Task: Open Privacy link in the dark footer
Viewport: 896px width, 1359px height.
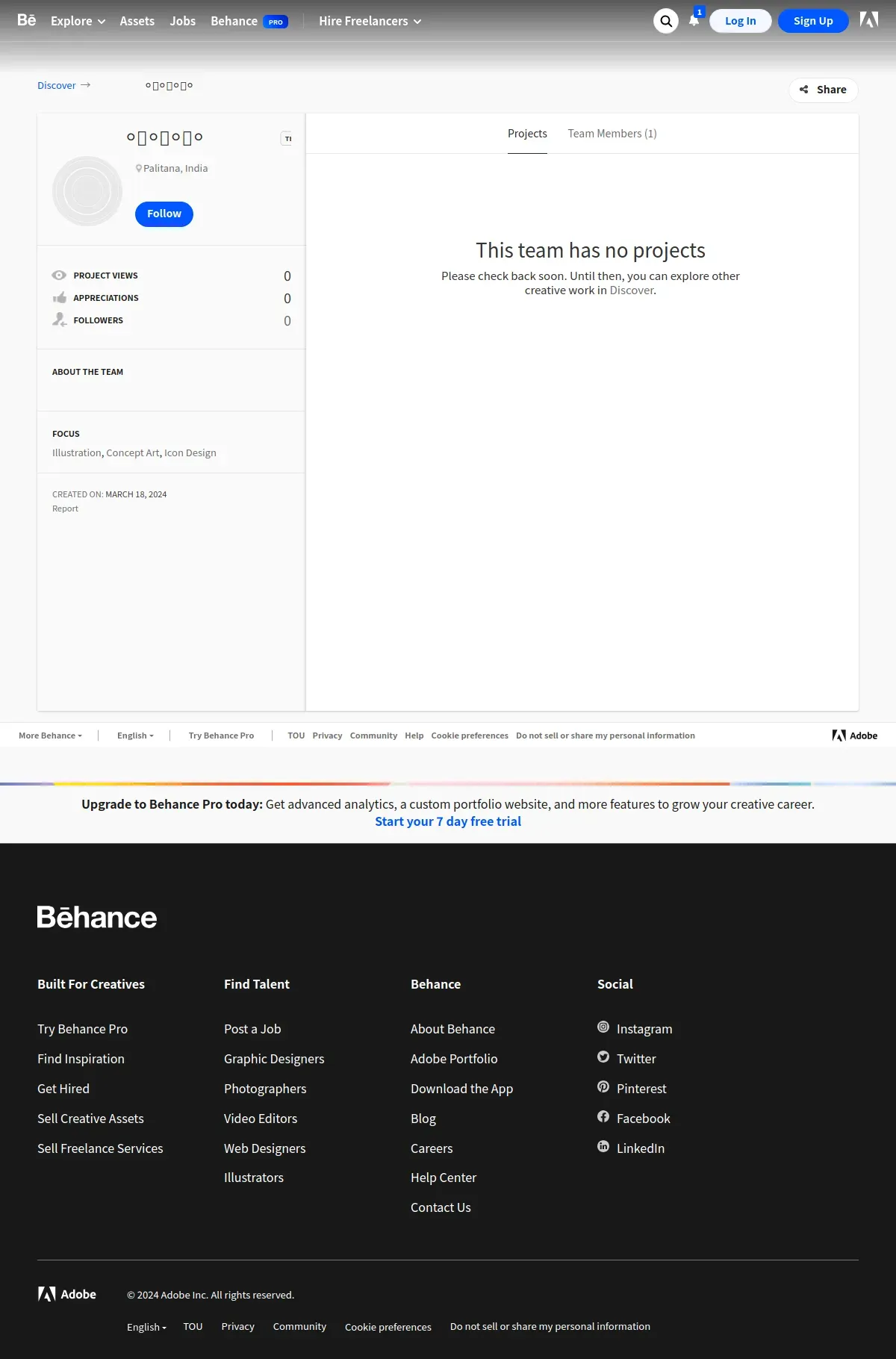Action: pyautogui.click(x=238, y=1327)
